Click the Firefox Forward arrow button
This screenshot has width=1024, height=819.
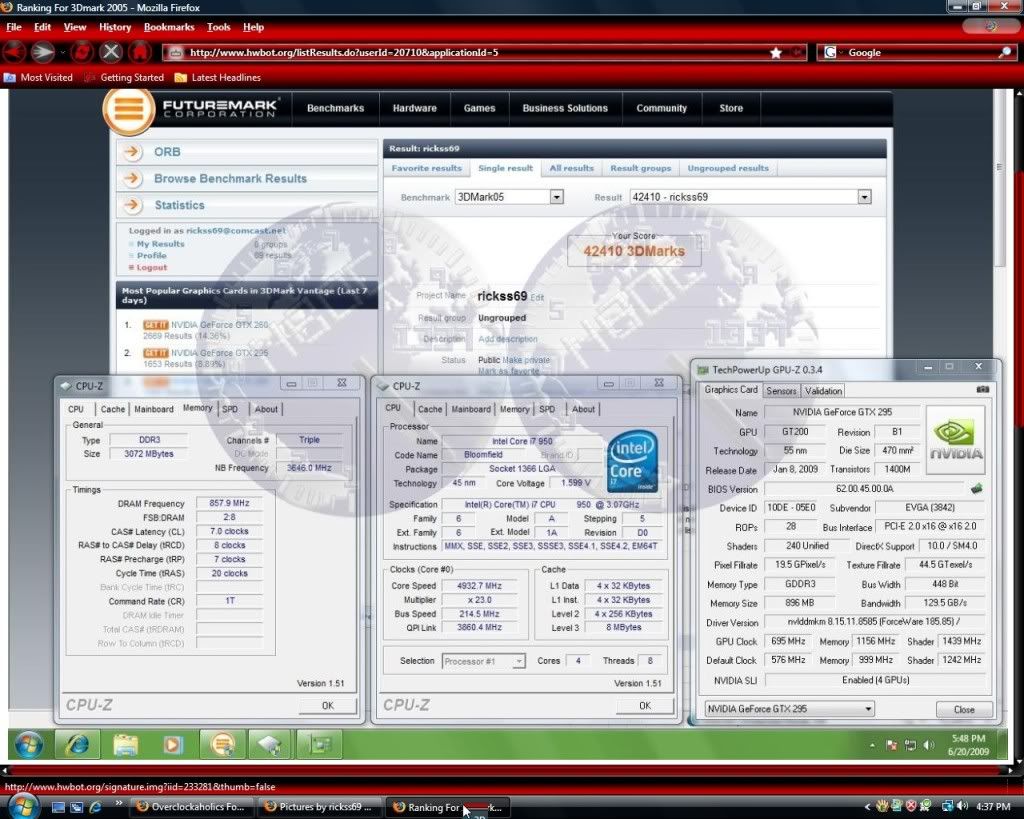pyautogui.click(x=43, y=52)
